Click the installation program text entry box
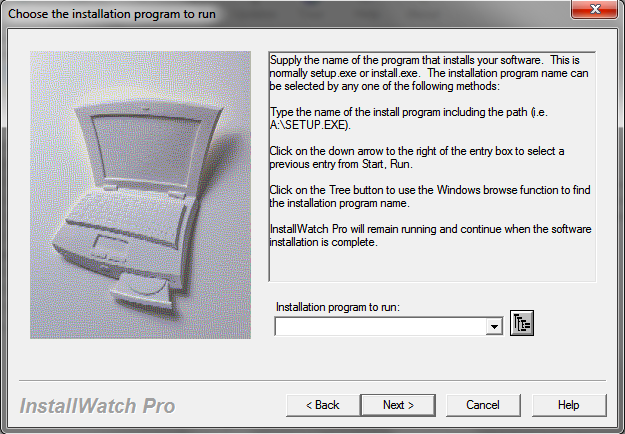 (x=379, y=326)
